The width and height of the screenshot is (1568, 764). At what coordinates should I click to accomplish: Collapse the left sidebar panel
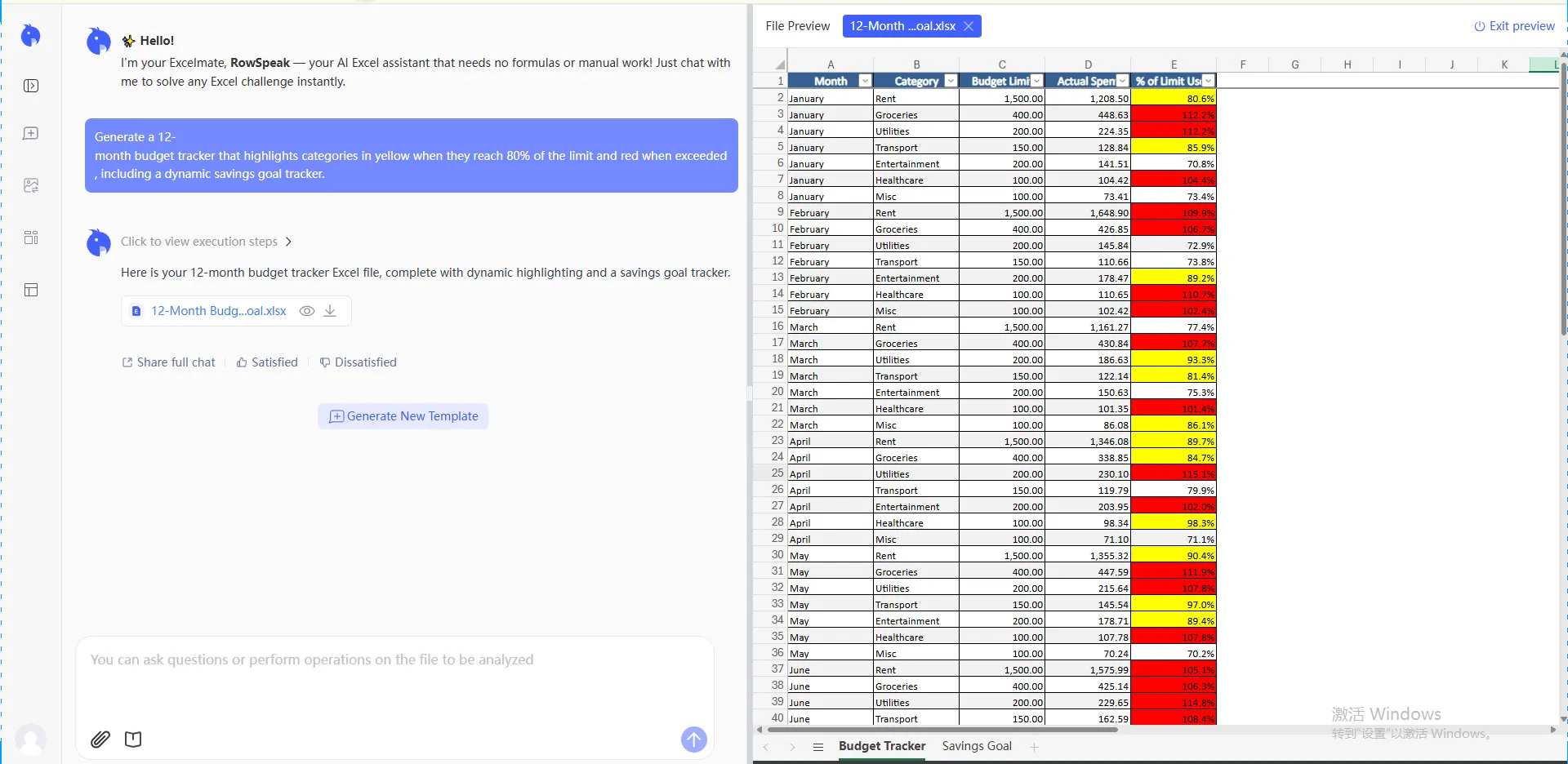coord(30,85)
